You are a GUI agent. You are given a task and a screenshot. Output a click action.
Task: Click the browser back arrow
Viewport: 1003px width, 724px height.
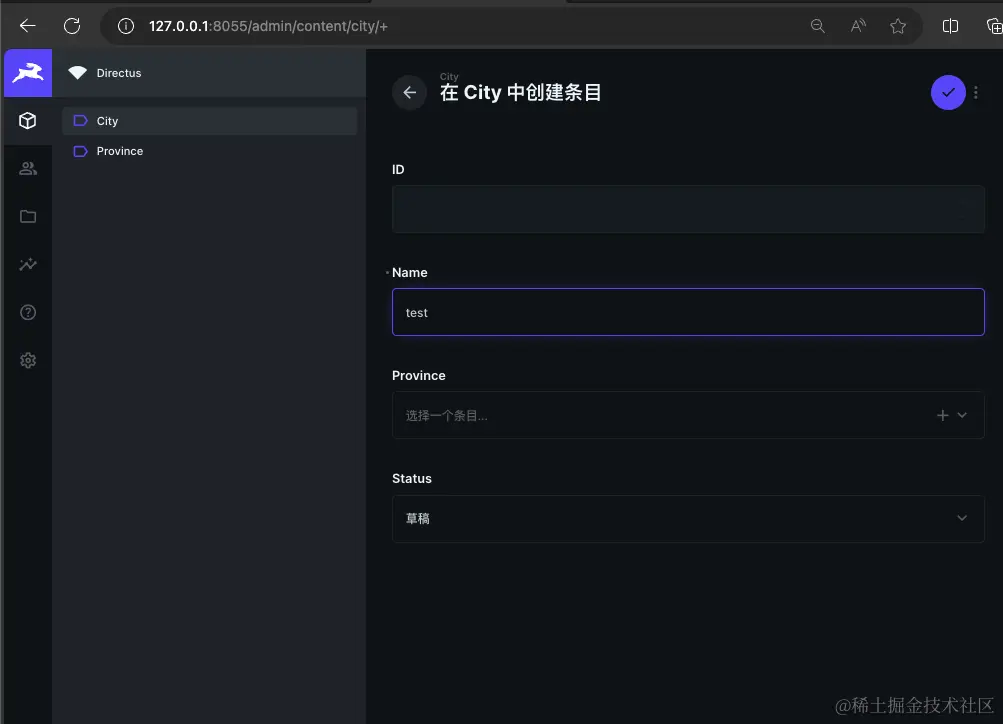coord(28,26)
